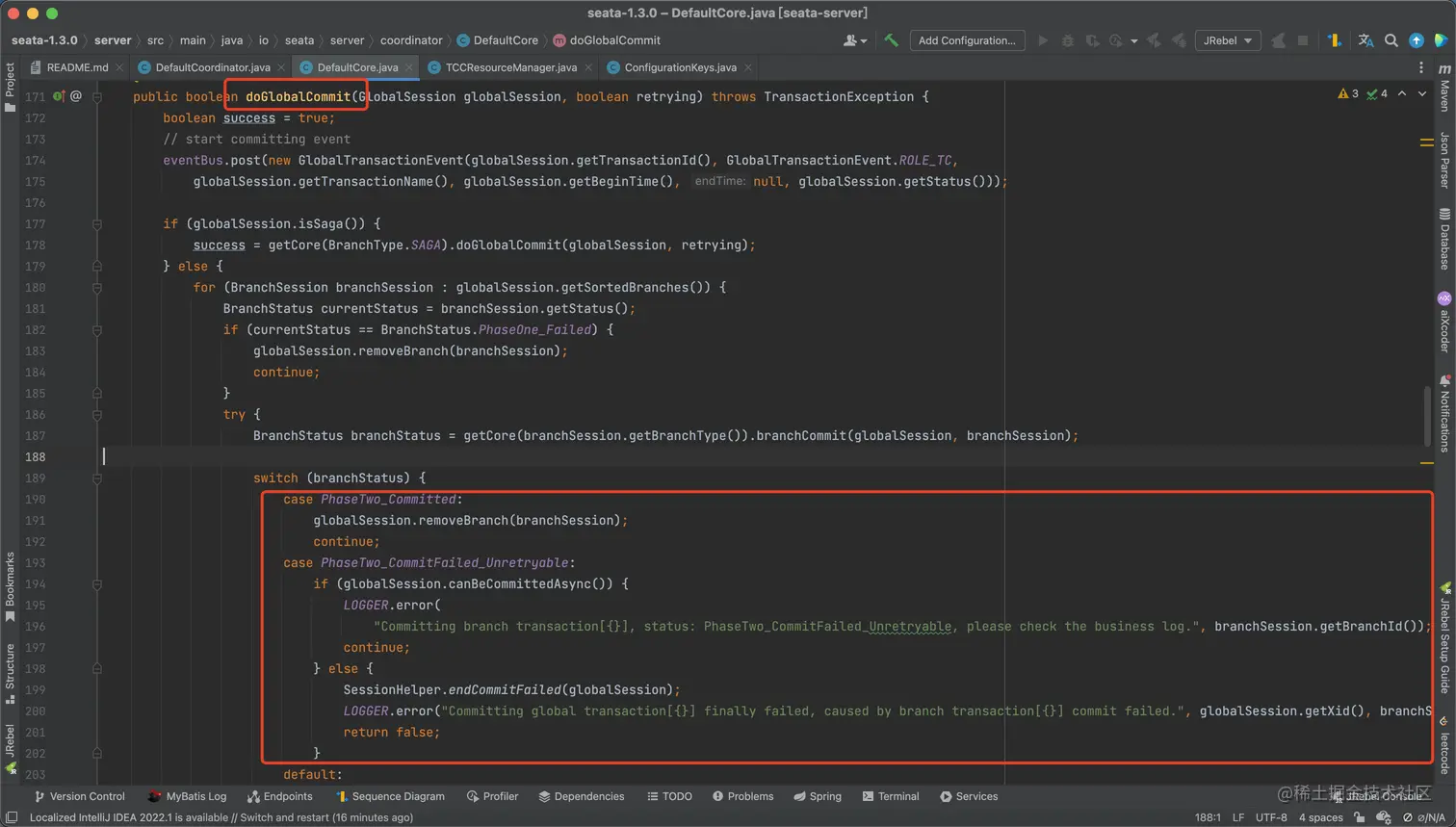Open Dependencies tool window
This screenshot has height=827, width=1456.
click(x=582, y=796)
